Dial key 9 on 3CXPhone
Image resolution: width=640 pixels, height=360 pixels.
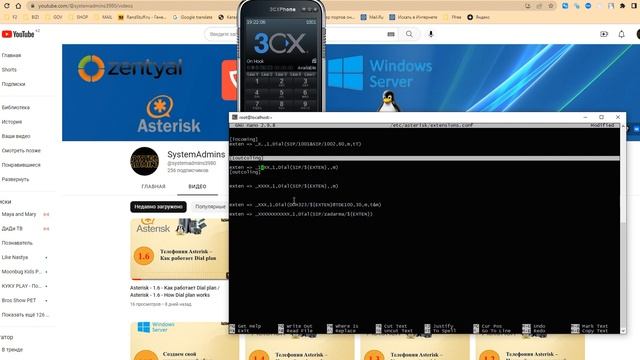(305, 105)
